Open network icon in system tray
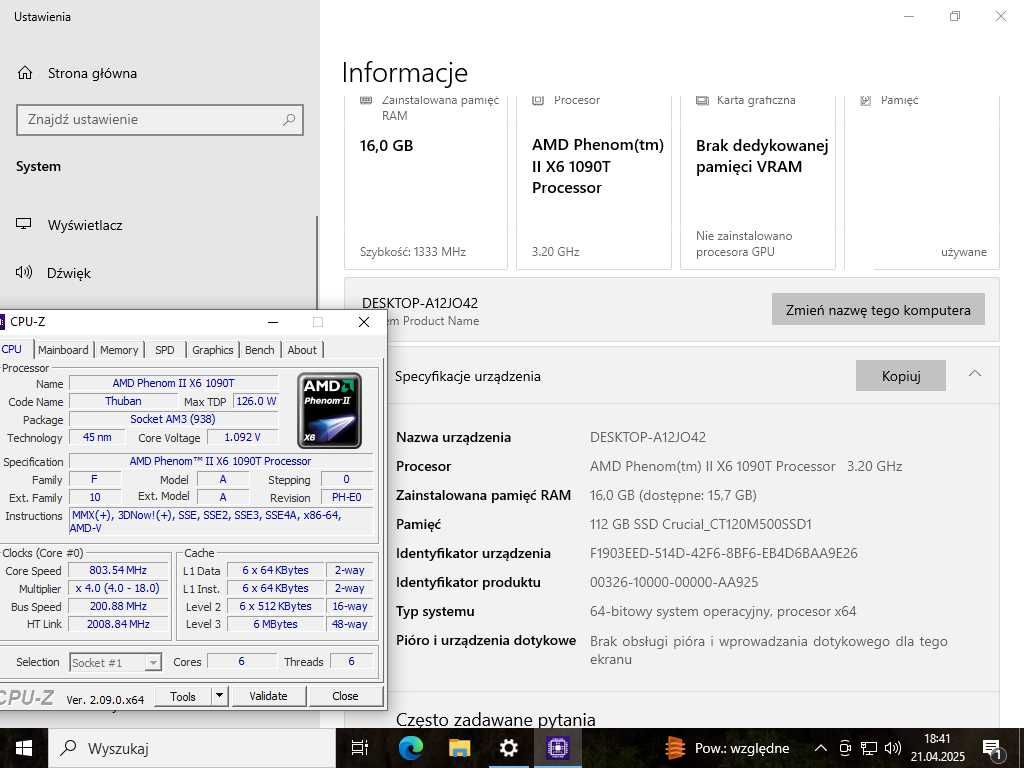This screenshot has width=1024, height=768. 869,748
